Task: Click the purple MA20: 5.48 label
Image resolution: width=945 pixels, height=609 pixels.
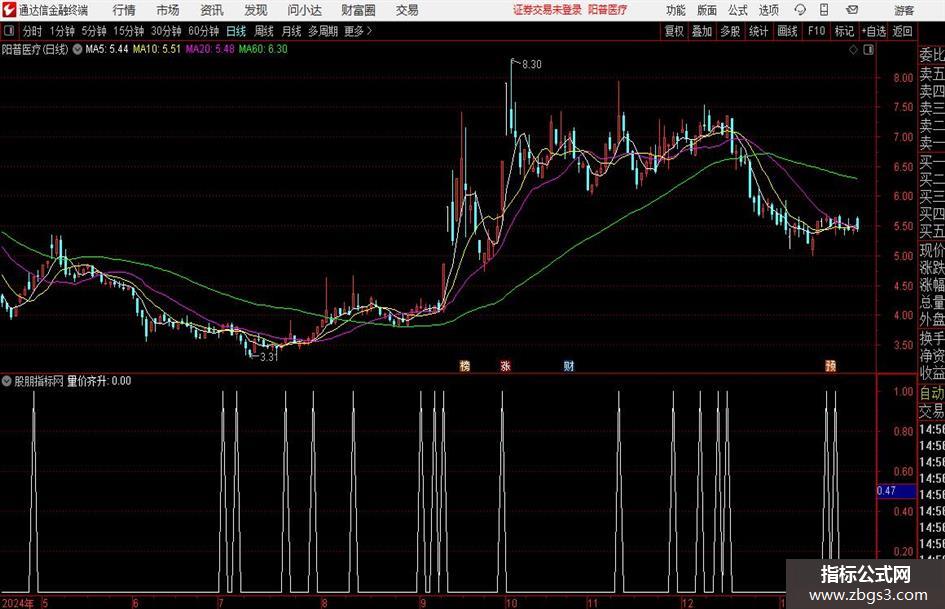Action: coord(210,49)
